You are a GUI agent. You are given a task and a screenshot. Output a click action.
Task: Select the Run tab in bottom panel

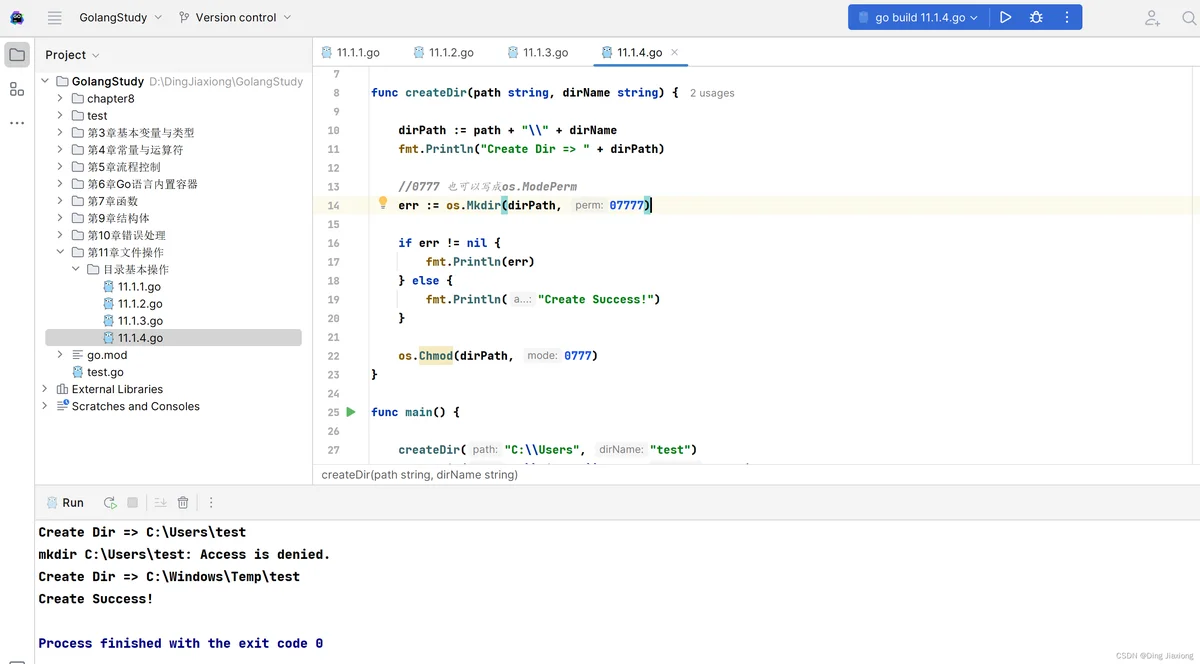point(65,503)
